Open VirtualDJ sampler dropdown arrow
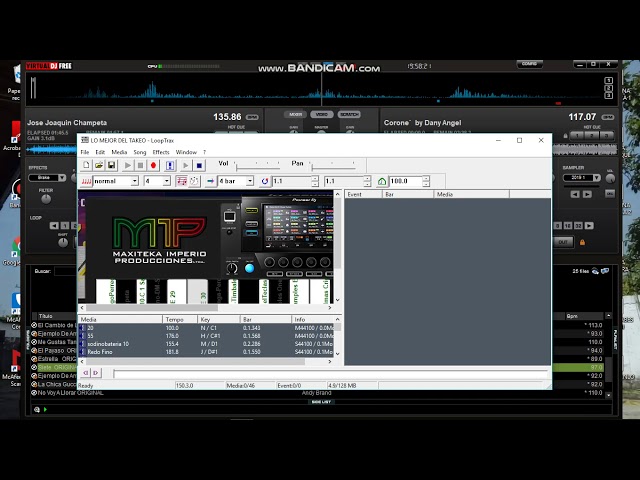Screen dimensions: 640x480 coord(596,178)
